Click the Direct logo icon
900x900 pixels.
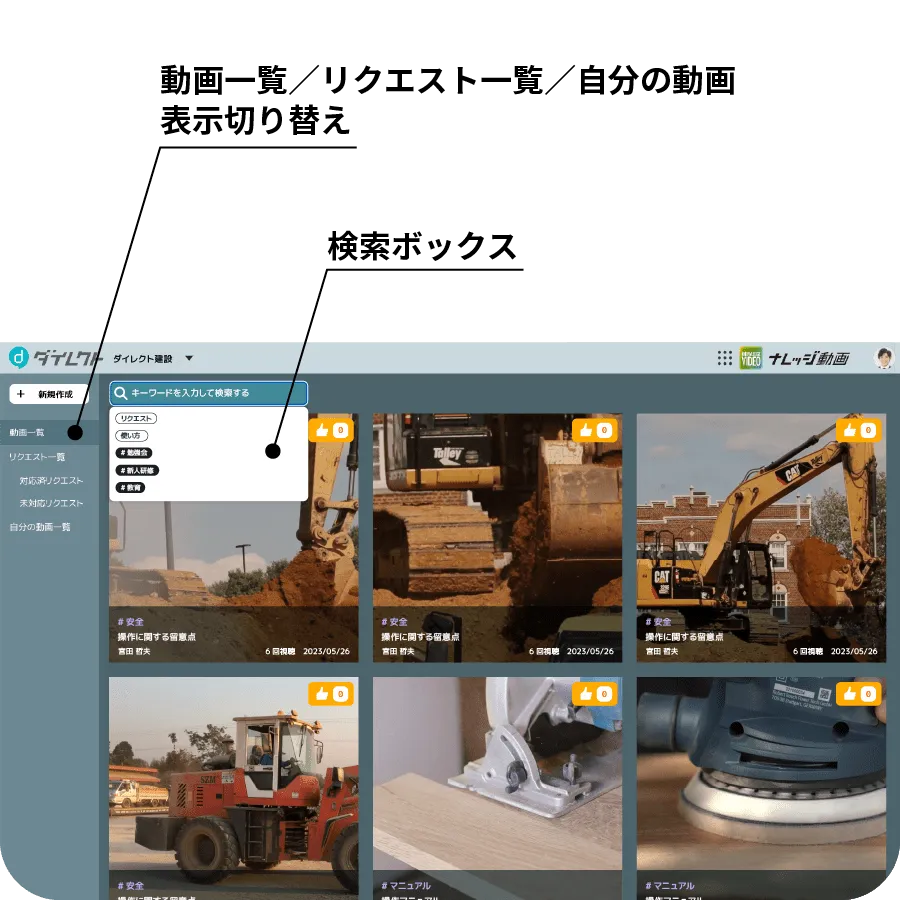tap(18, 358)
